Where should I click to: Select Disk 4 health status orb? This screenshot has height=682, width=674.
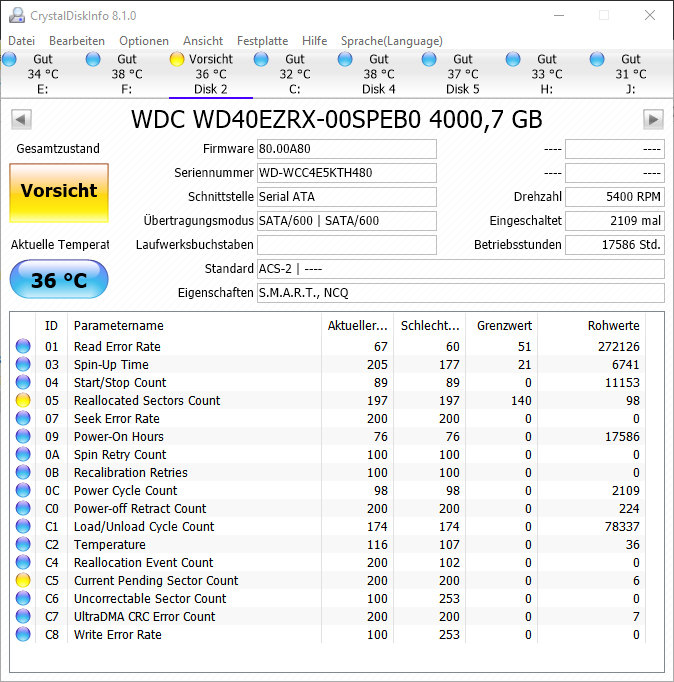coord(345,59)
